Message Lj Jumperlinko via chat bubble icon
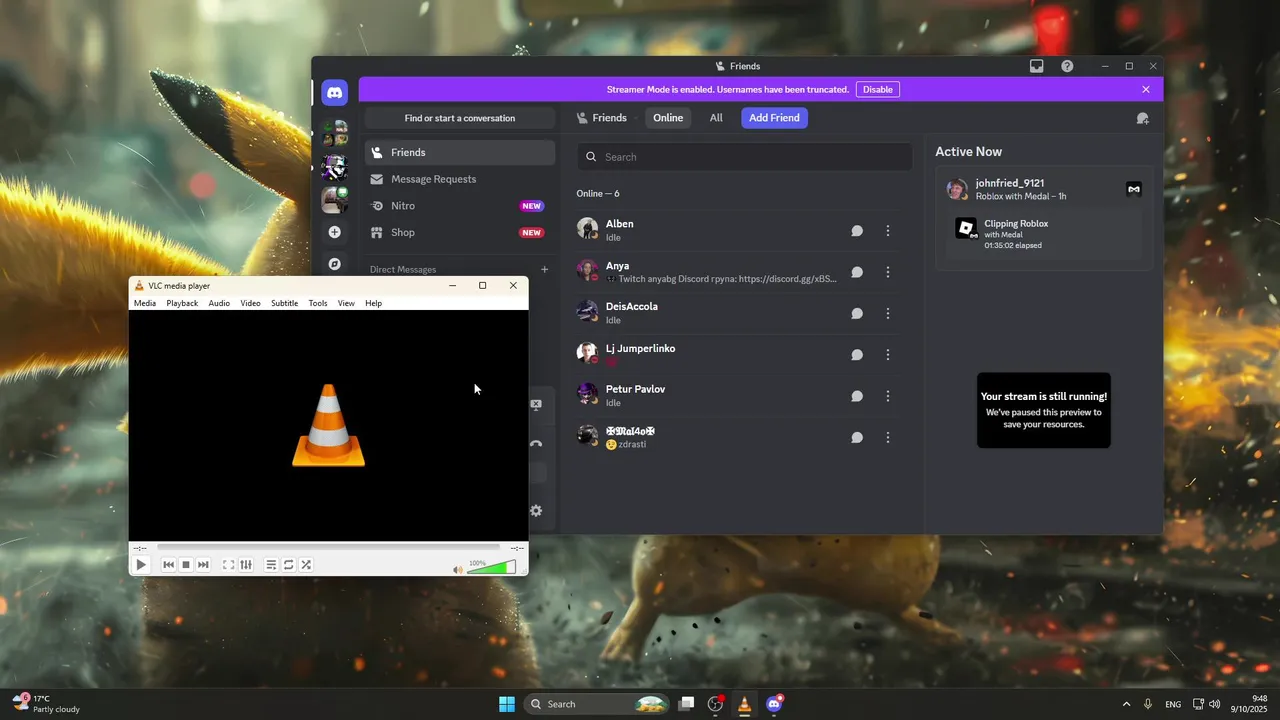Image resolution: width=1280 pixels, height=720 pixels. [857, 355]
